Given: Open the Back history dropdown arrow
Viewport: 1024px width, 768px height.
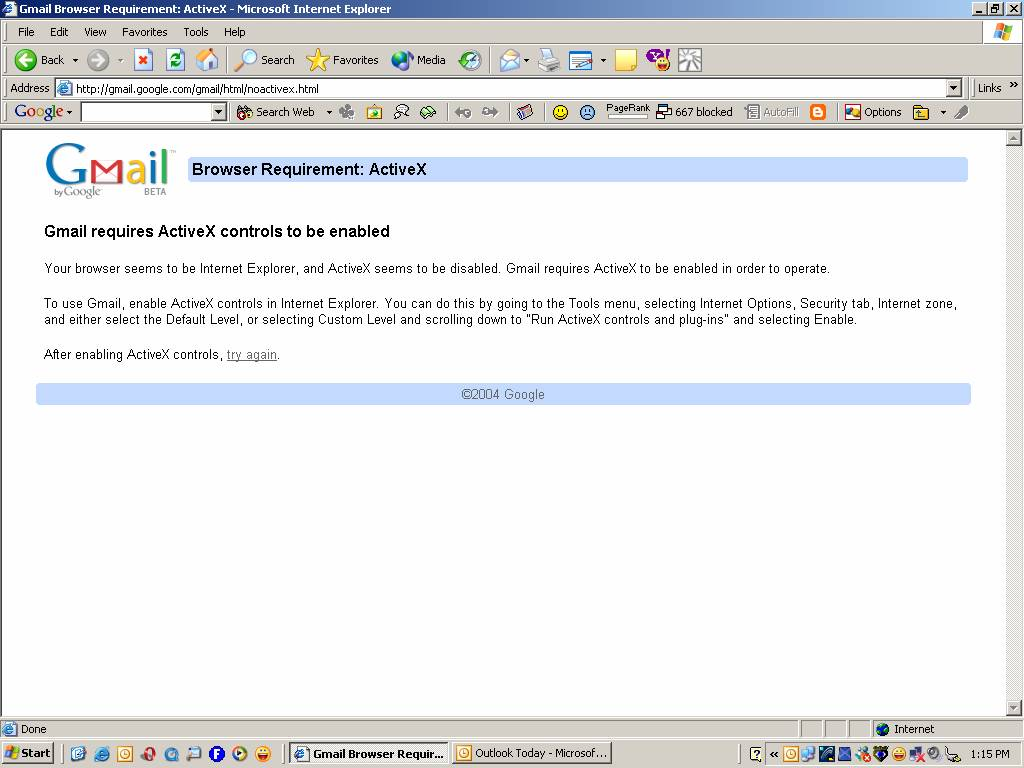Looking at the screenshot, I should [75, 60].
